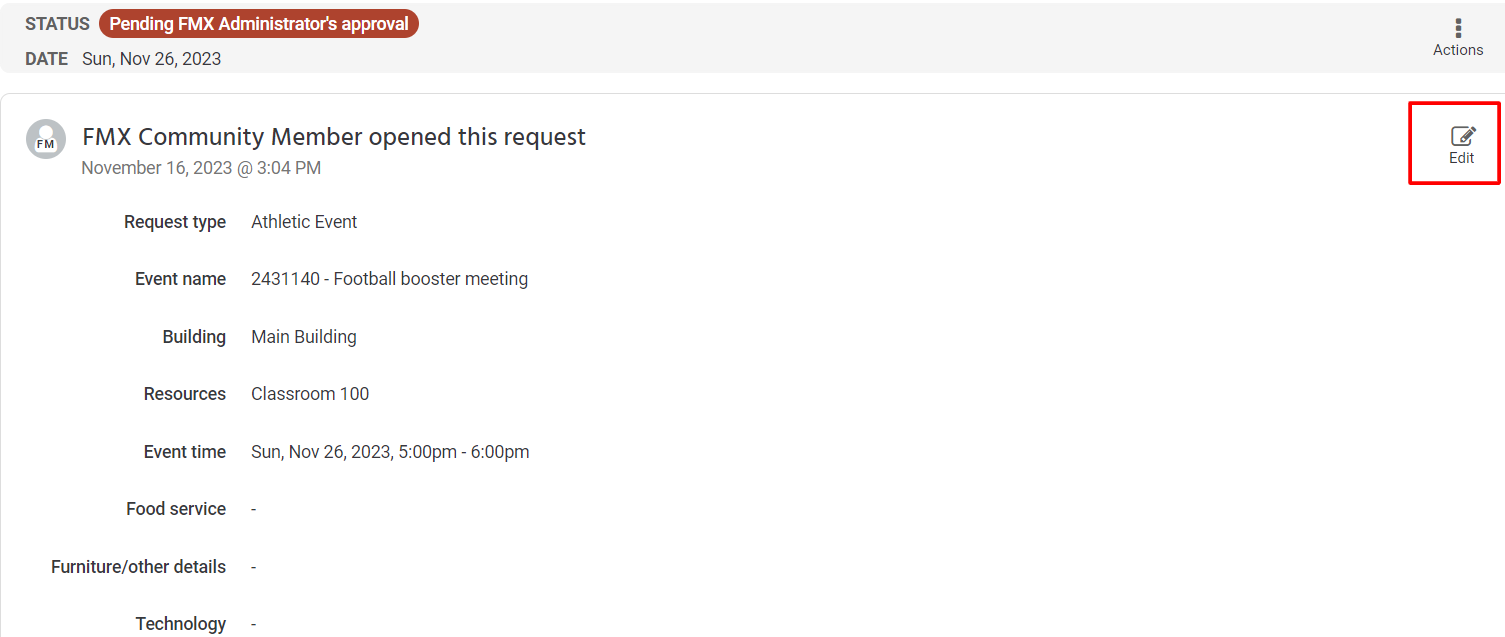Screen dimensions: 1505x637
Task: Click the 'Food service' field row
Action: [176, 508]
